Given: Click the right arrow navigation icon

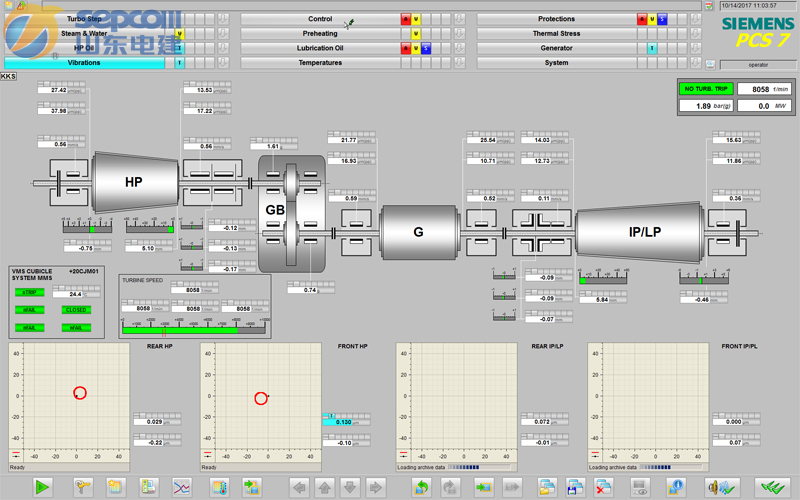Looking at the screenshot, I should click(376, 487).
